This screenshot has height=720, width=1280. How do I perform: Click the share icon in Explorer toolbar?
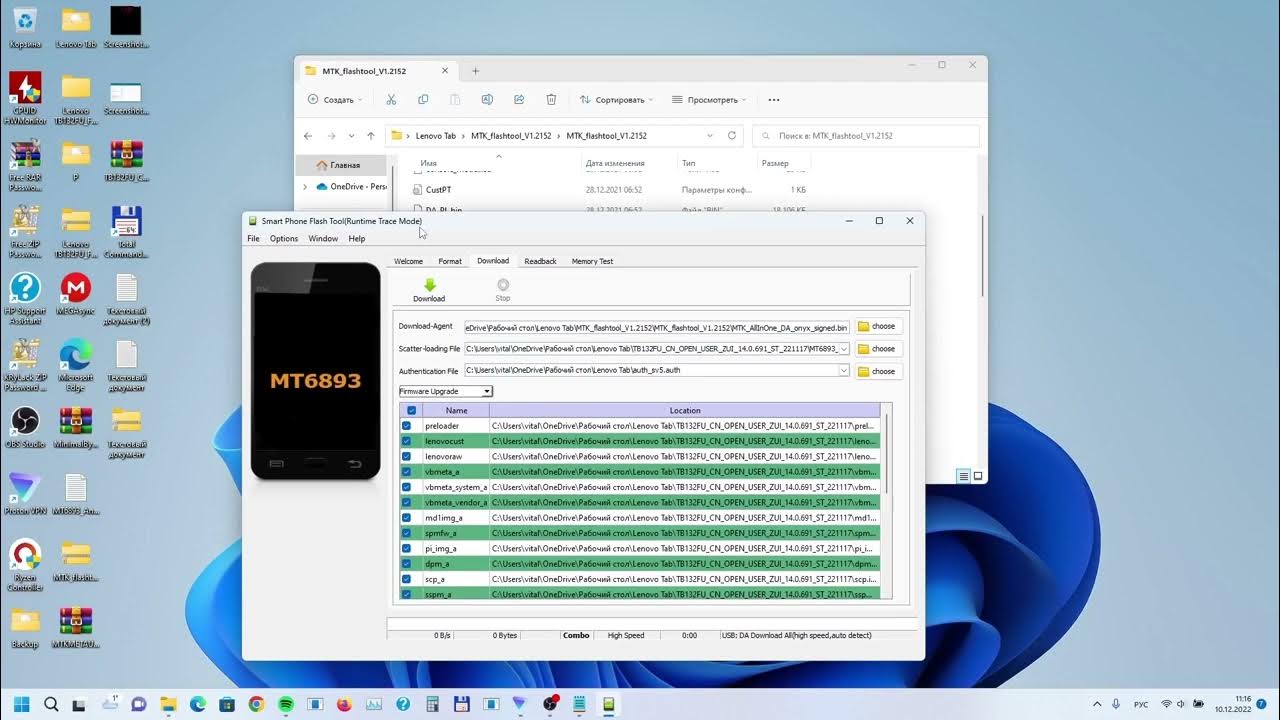tap(519, 100)
